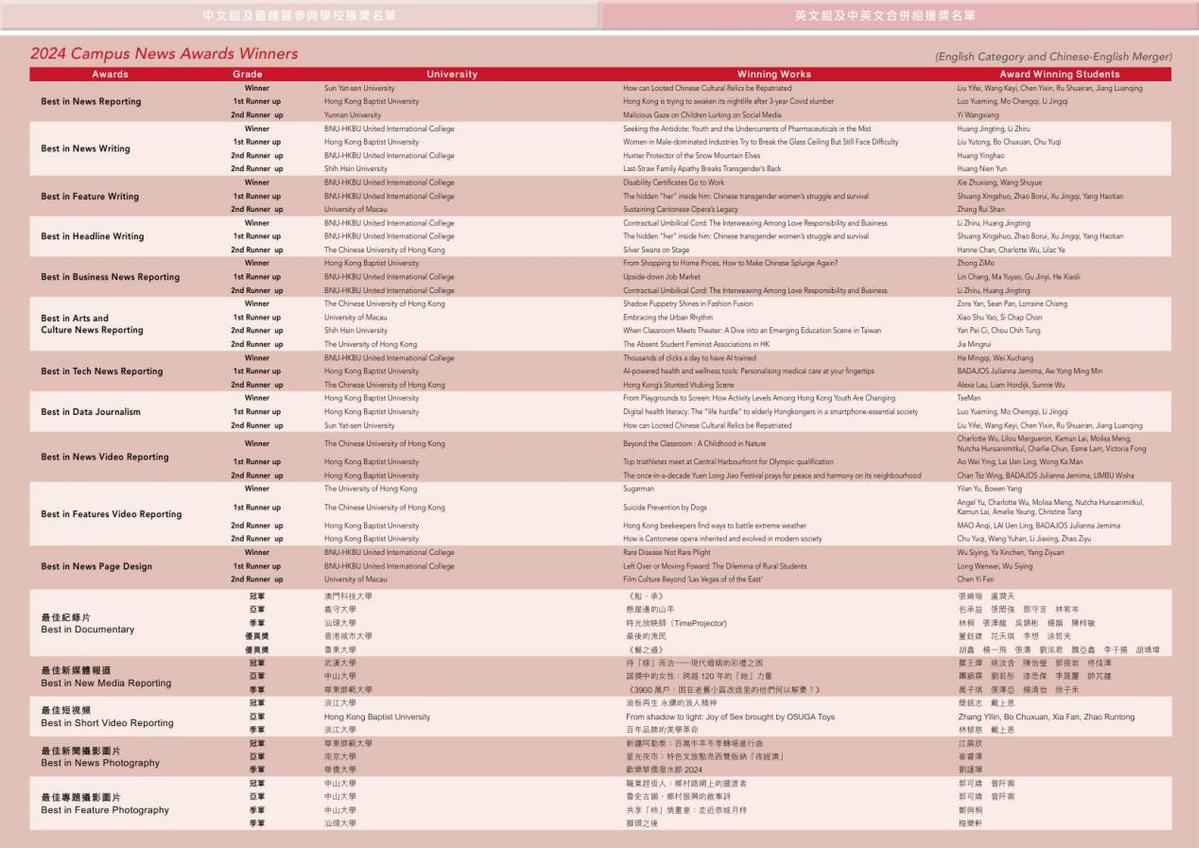Select the Award Winning Students header
1199x848 pixels.
pyautogui.click(x=1059, y=74)
